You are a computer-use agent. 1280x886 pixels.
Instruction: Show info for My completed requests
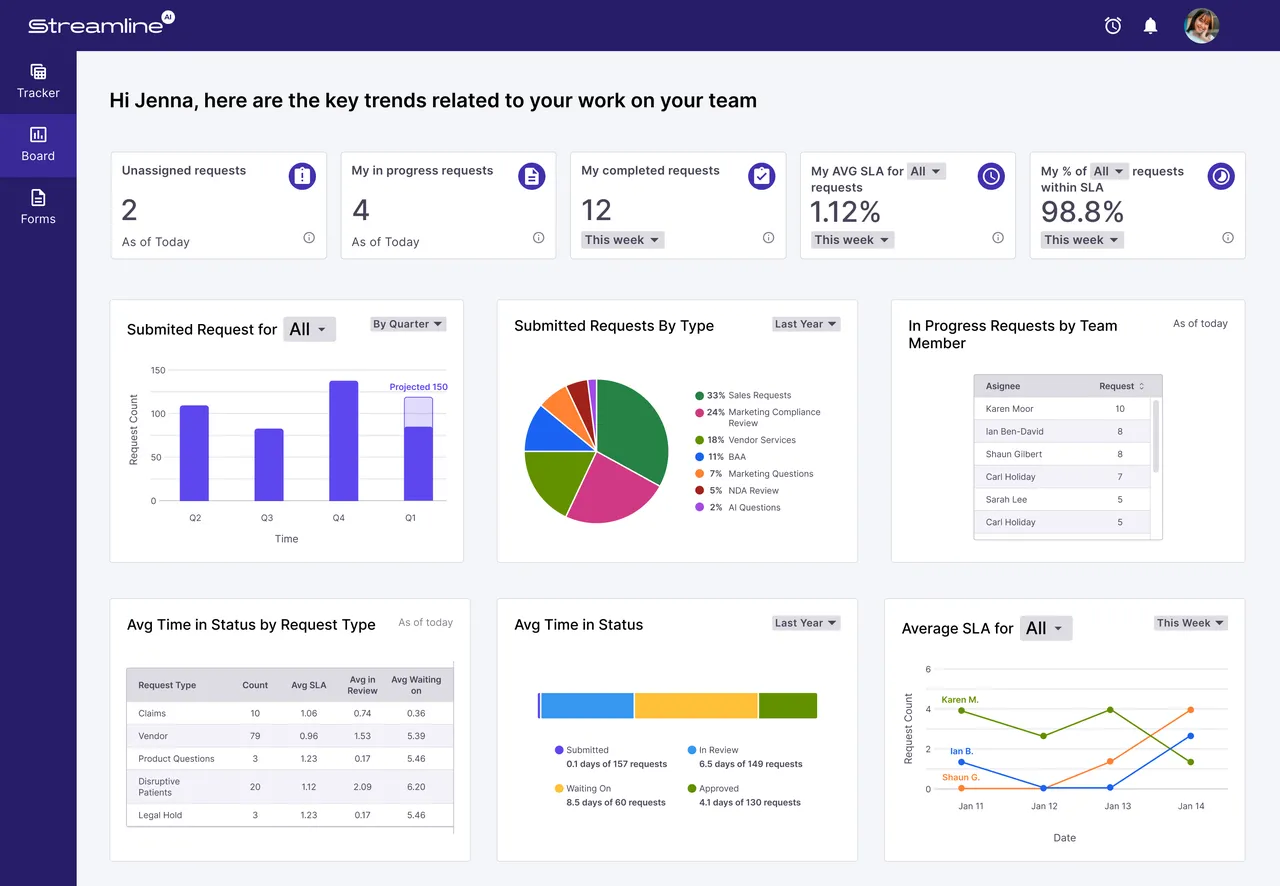769,238
